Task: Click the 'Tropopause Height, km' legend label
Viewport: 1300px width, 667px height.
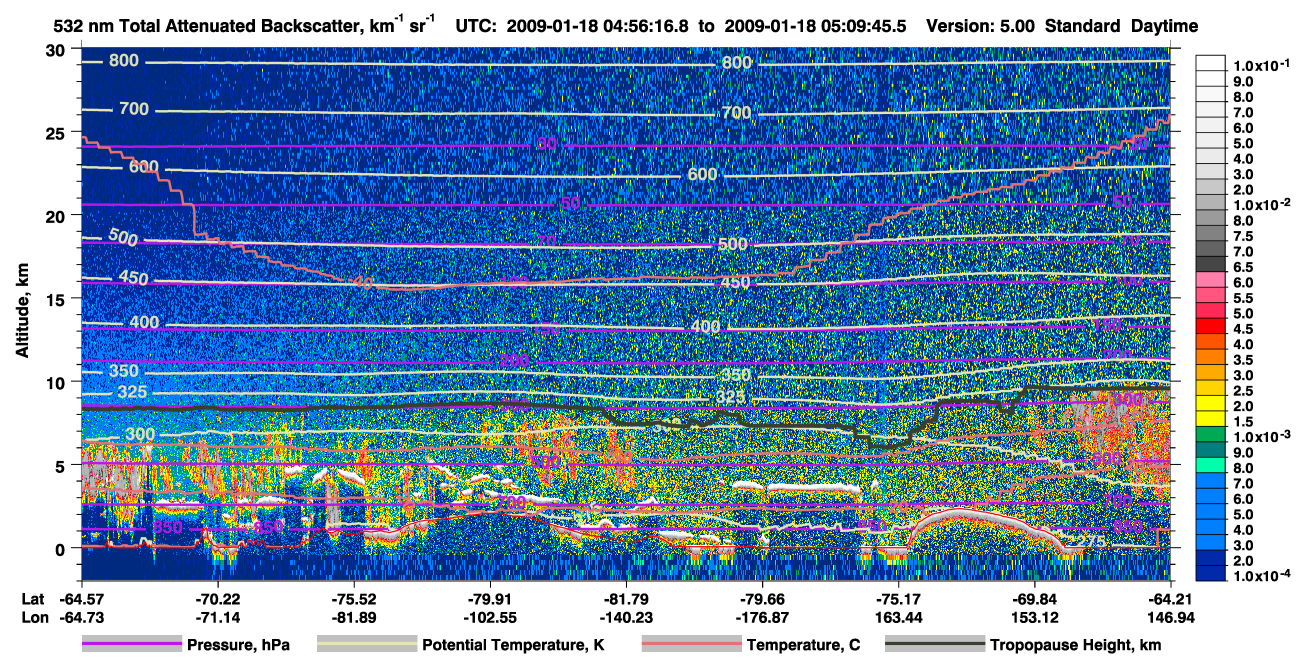Action: 1076,646
